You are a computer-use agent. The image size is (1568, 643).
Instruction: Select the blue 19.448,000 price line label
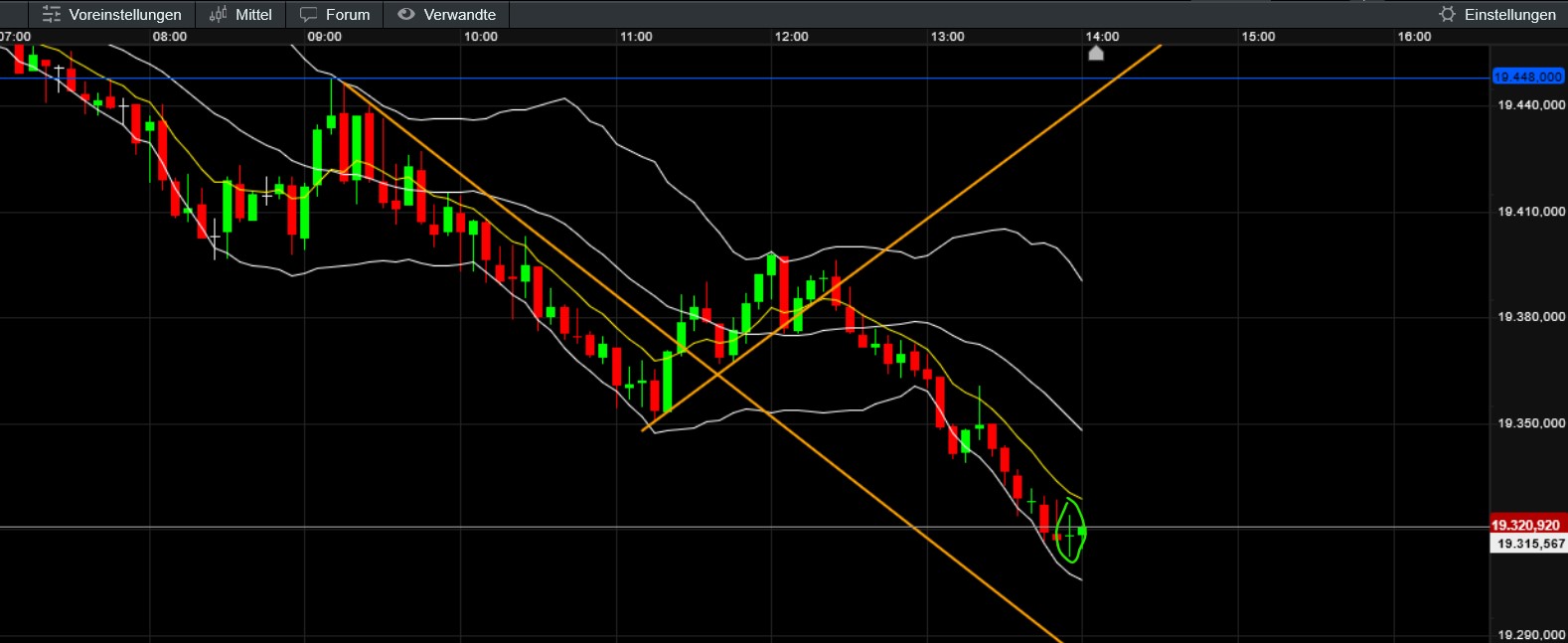(x=1528, y=77)
